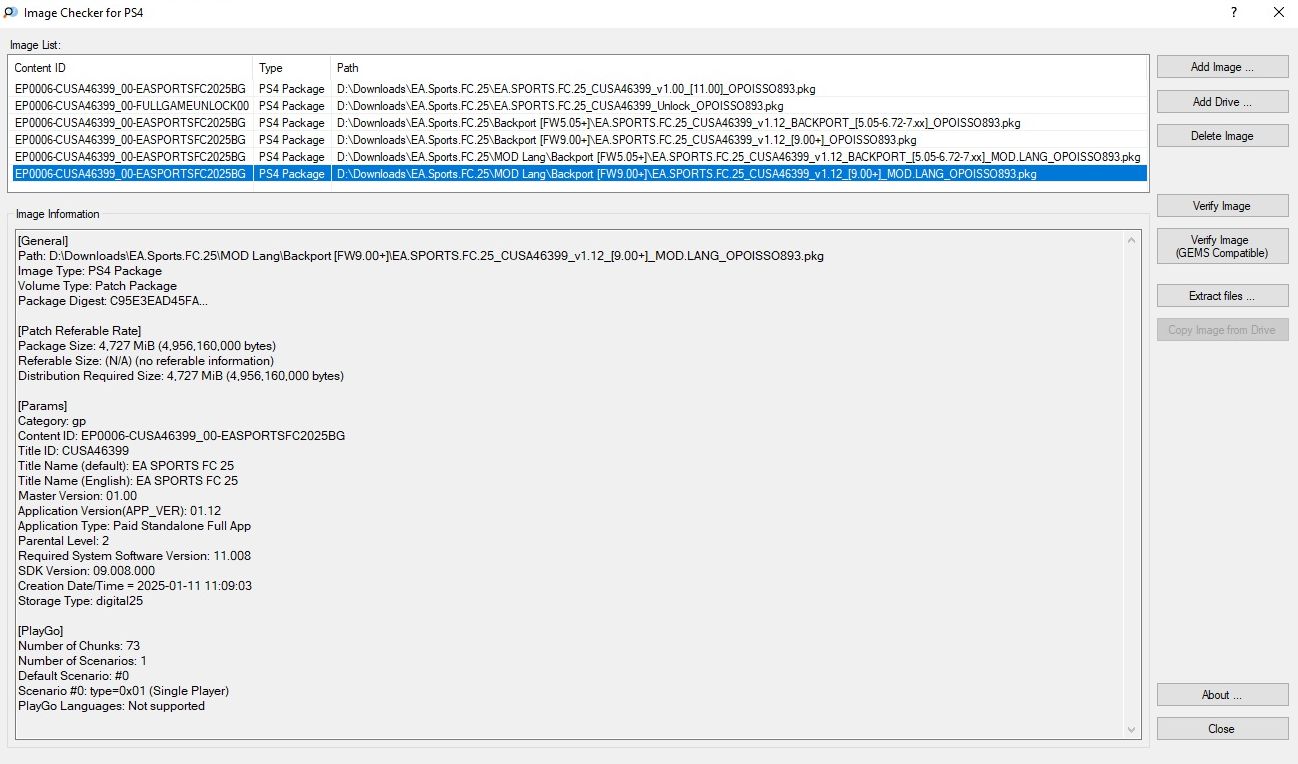
Task: Click the SDK Version: 09.008.000 line
Action: [86, 571]
